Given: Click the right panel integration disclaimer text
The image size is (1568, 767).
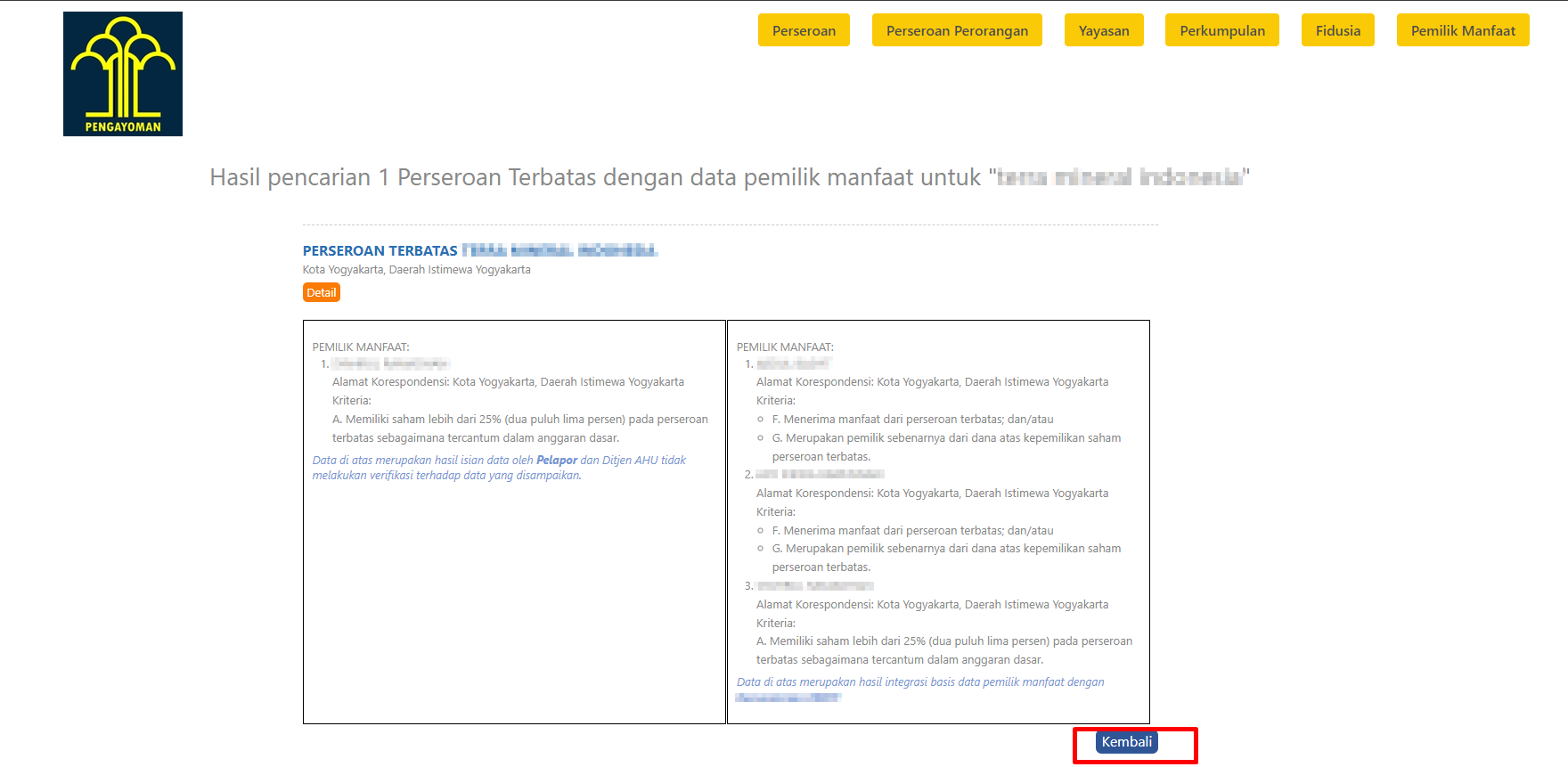Looking at the screenshot, I should click(x=919, y=682).
